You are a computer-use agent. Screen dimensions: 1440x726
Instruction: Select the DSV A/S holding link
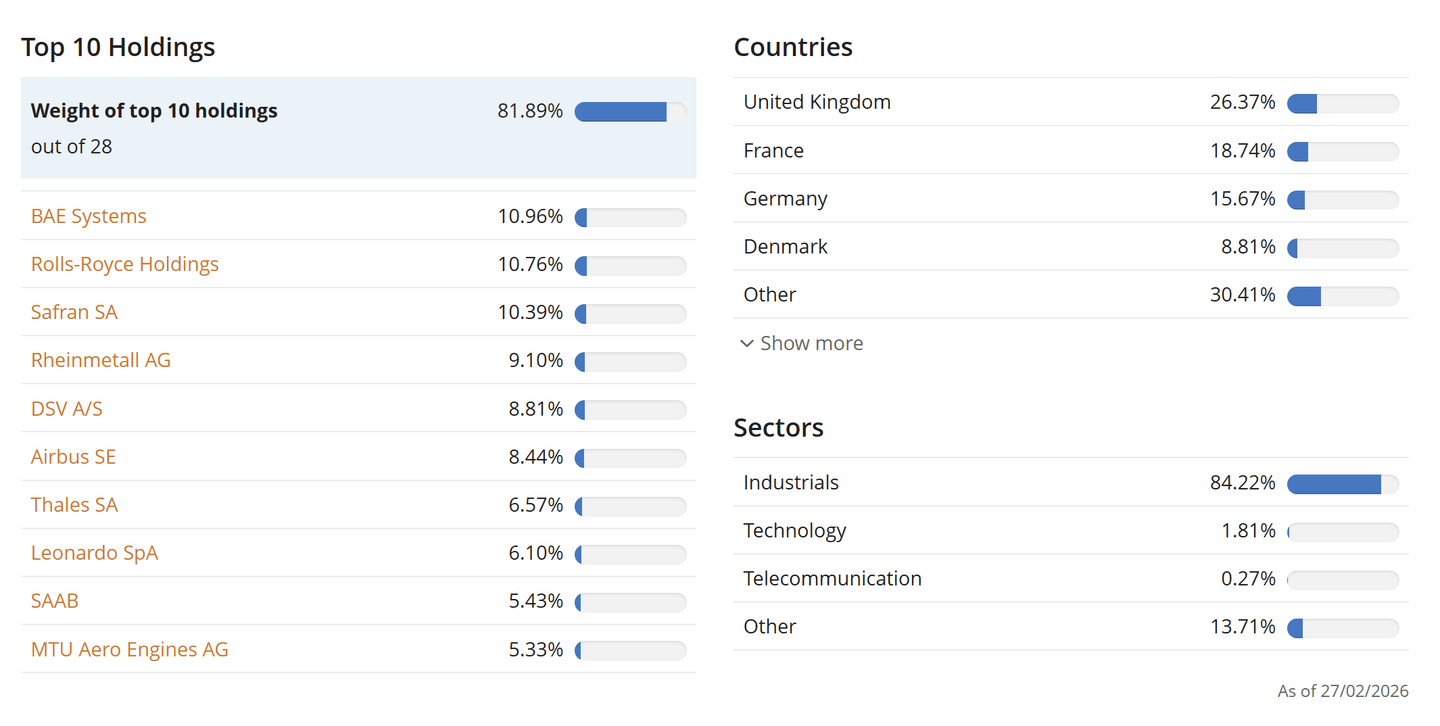tap(67, 409)
